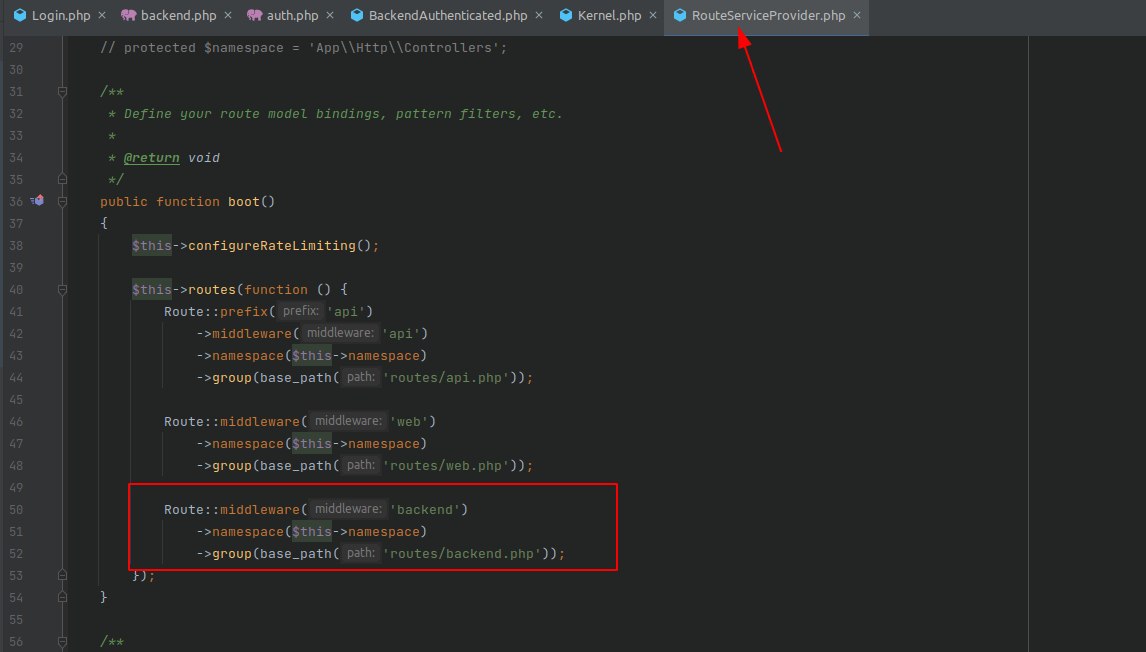Click the 'web' middleware string
This screenshot has height=652, width=1146.
point(409,422)
